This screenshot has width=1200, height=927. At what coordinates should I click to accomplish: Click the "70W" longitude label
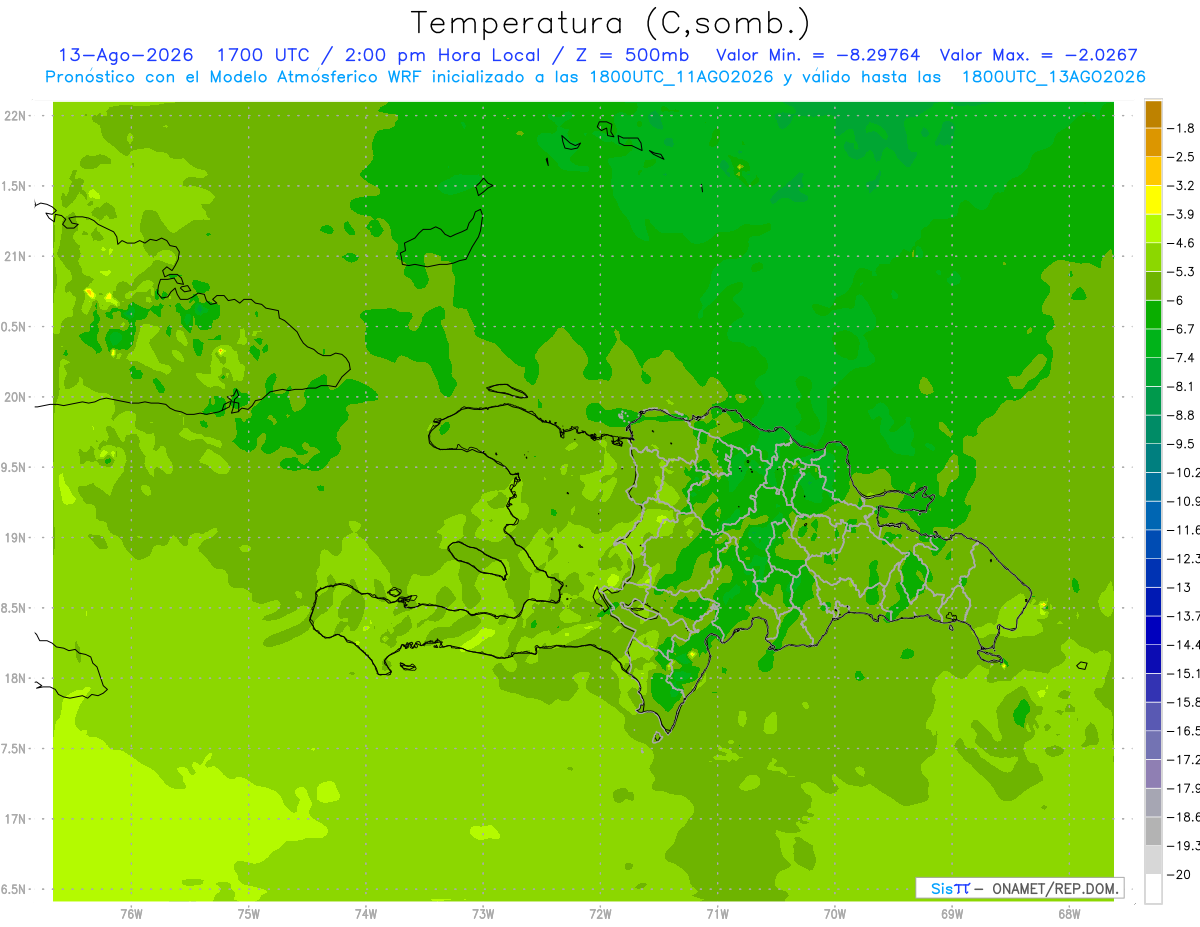pyautogui.click(x=835, y=913)
